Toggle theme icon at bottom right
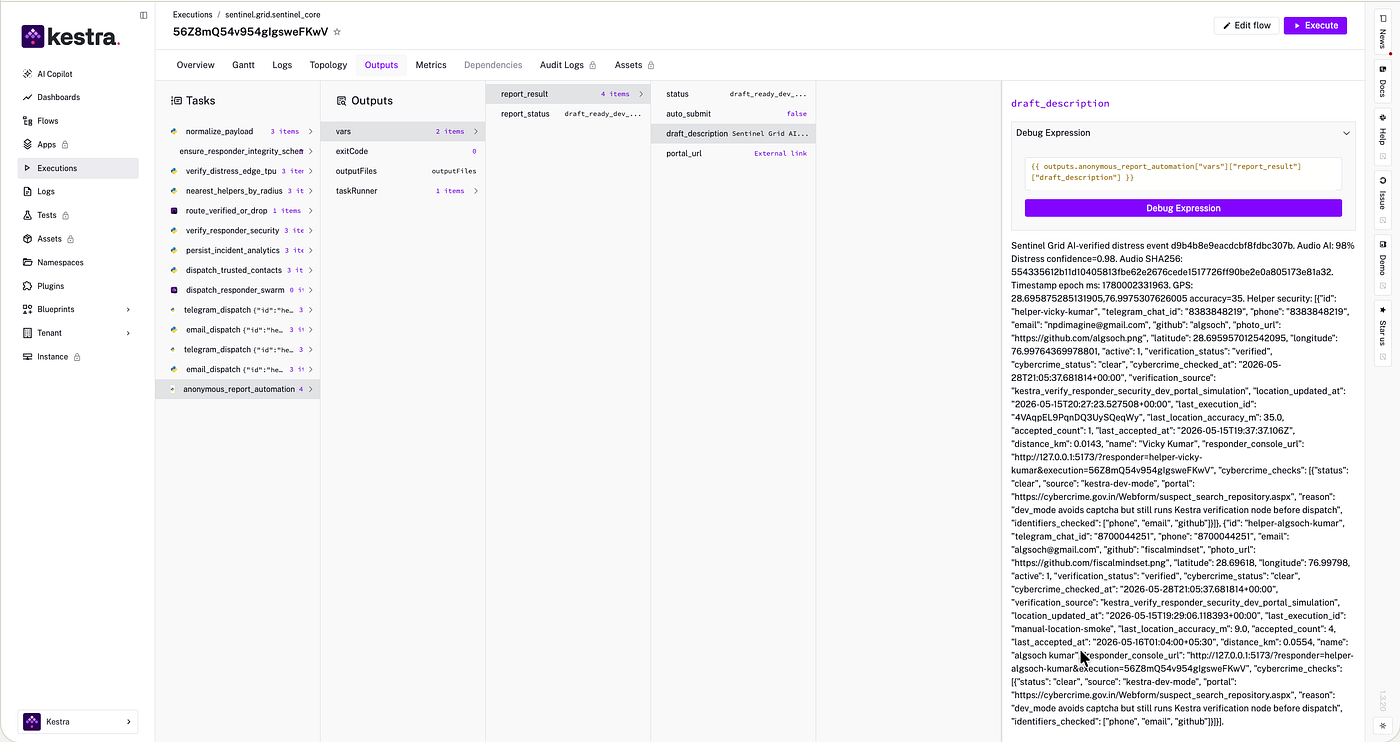 tap(1383, 725)
